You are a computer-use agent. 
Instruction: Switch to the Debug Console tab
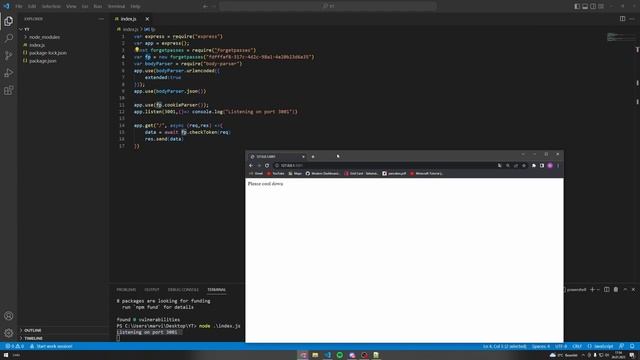click(x=183, y=289)
